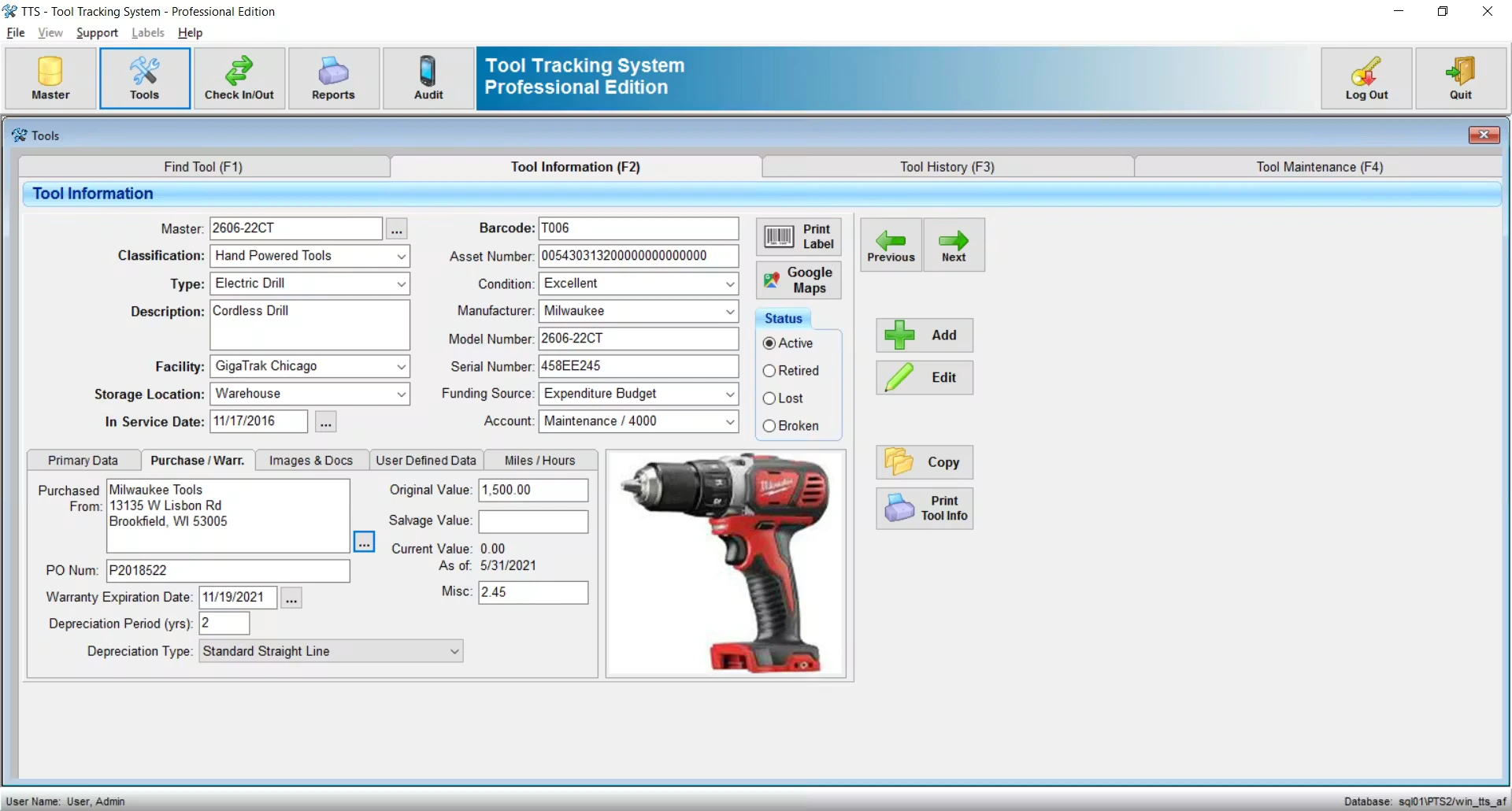Click the TTS application title icon

10,11
